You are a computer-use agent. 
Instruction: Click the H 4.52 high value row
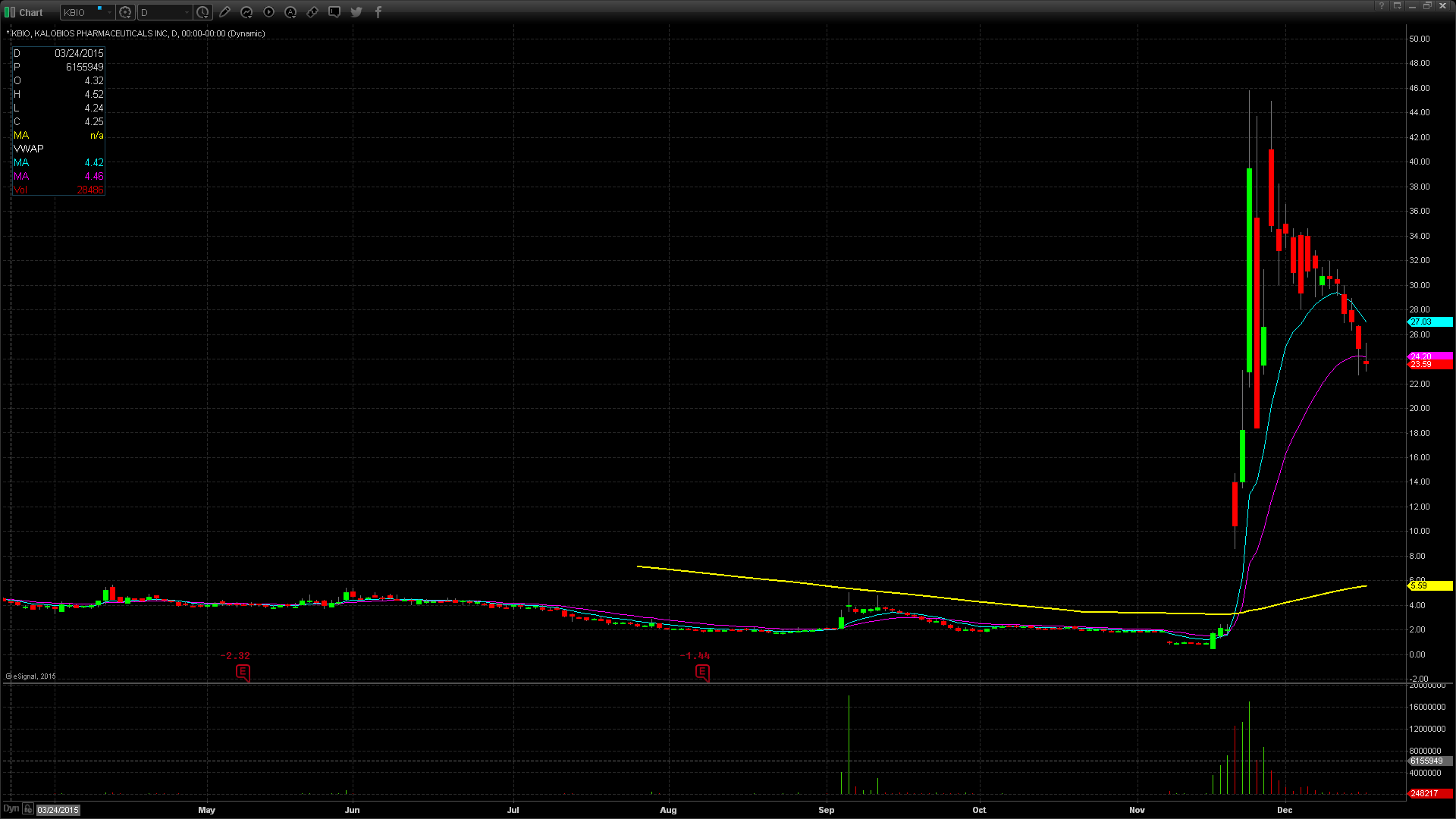coord(58,95)
